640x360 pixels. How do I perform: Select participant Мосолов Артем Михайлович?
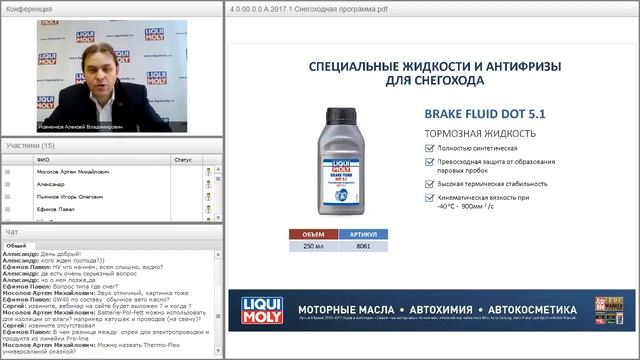(x=73, y=172)
